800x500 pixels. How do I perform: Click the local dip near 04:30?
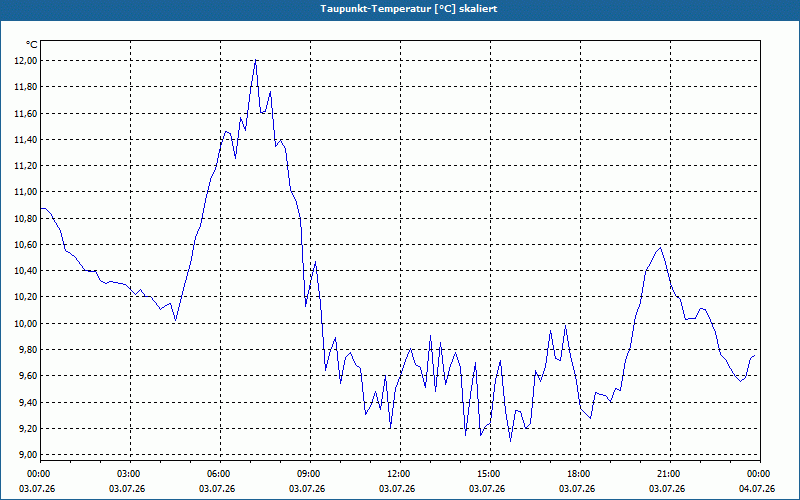176,320
